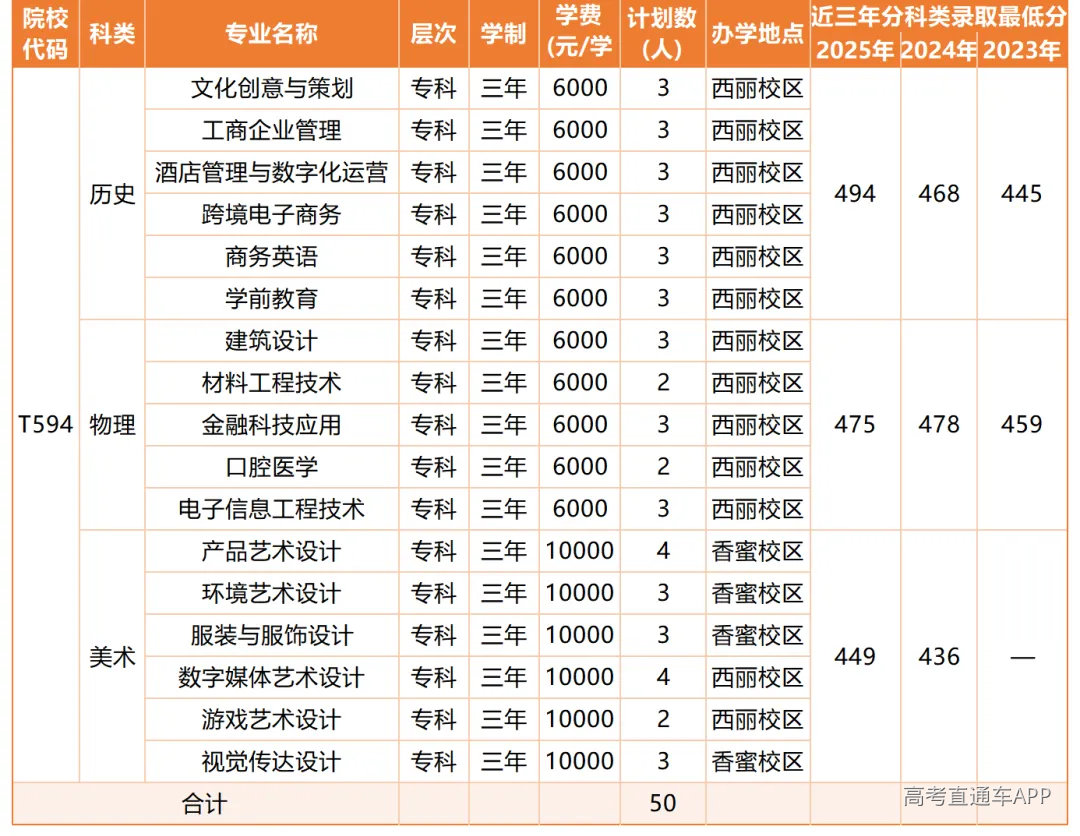
Task: Click the 459 score for 2023
Action: (1021, 424)
